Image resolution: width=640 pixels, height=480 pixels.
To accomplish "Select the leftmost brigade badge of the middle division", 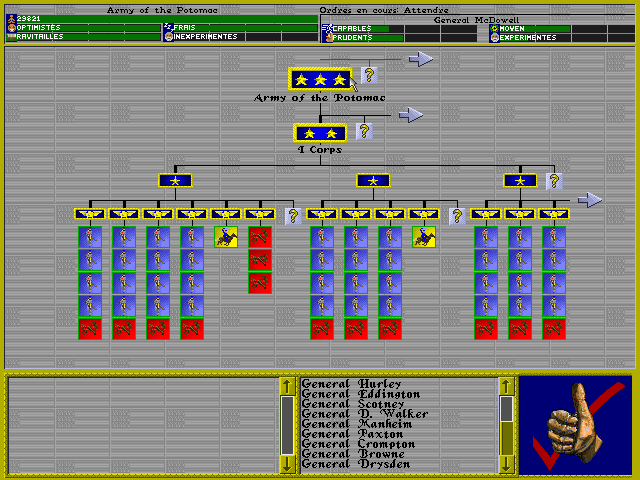I will tap(322, 214).
